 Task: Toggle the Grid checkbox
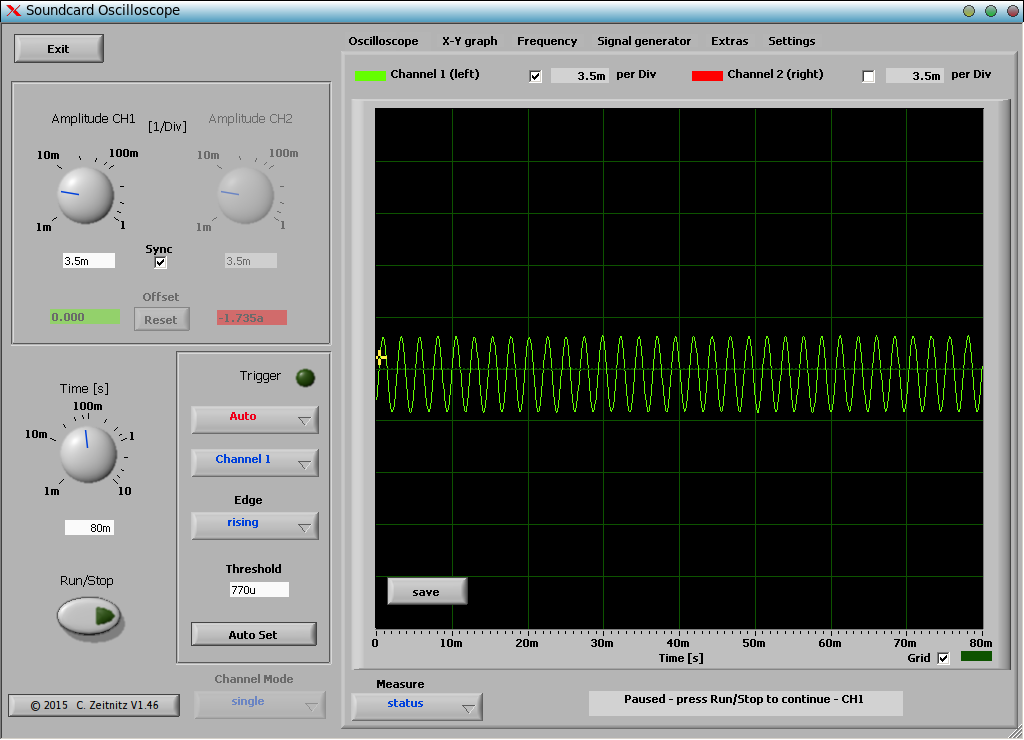click(943, 658)
